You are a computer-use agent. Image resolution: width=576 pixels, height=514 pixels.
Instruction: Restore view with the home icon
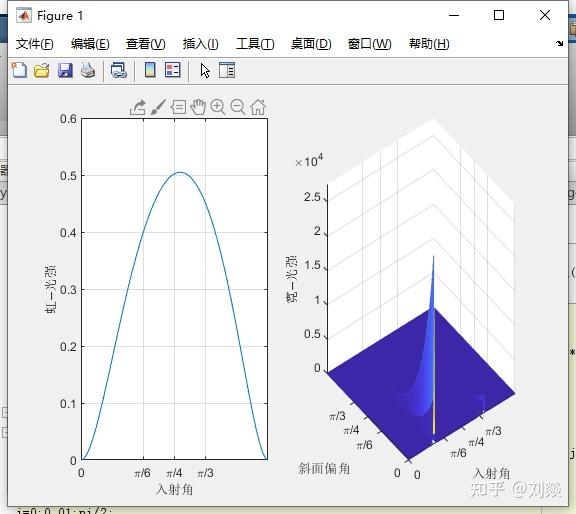pos(258,107)
